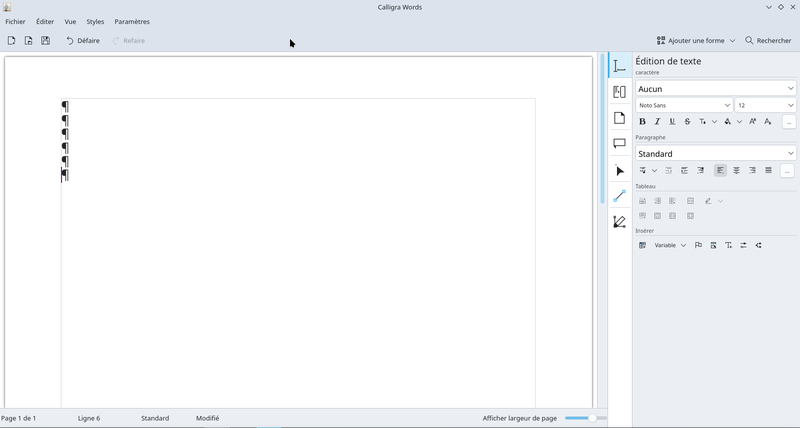
Task: Click 'Afficher largeur de page' in status bar
Action: pyautogui.click(x=519, y=418)
